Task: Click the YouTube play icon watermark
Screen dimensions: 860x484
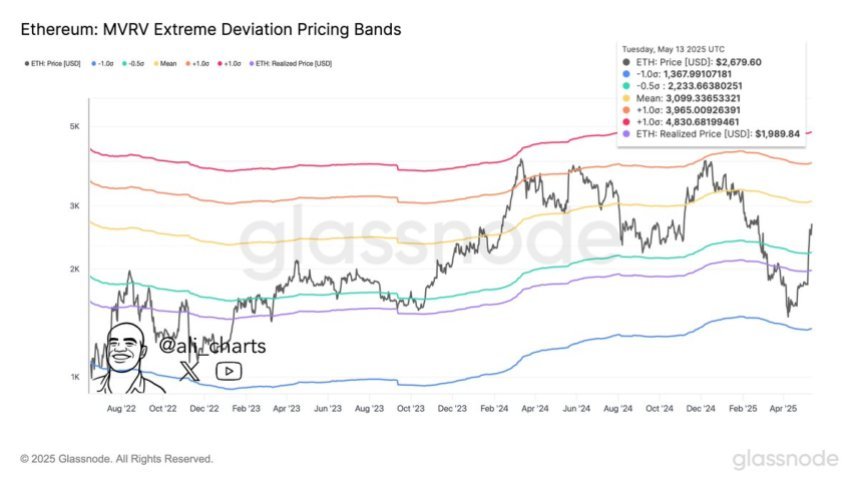Action: [228, 371]
